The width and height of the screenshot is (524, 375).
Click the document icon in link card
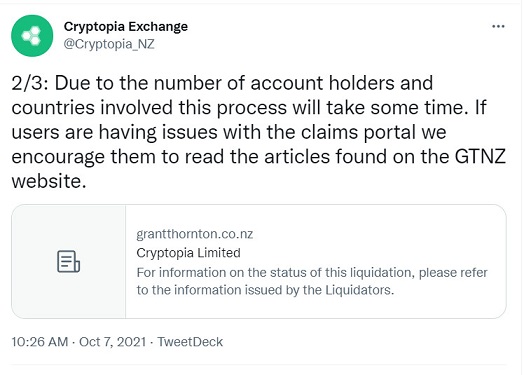[x=69, y=261]
